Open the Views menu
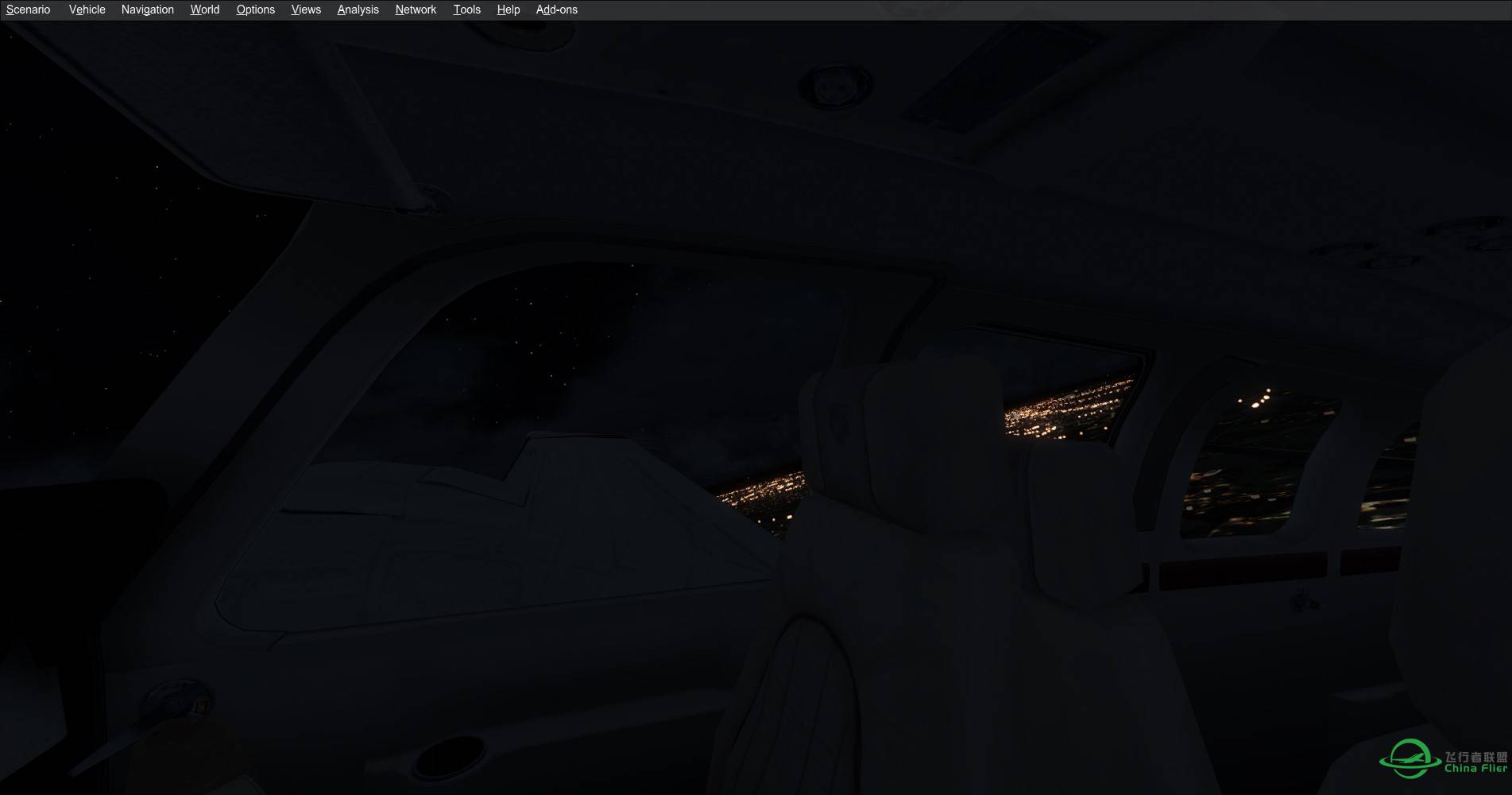The width and height of the screenshot is (1512, 795). point(306,10)
